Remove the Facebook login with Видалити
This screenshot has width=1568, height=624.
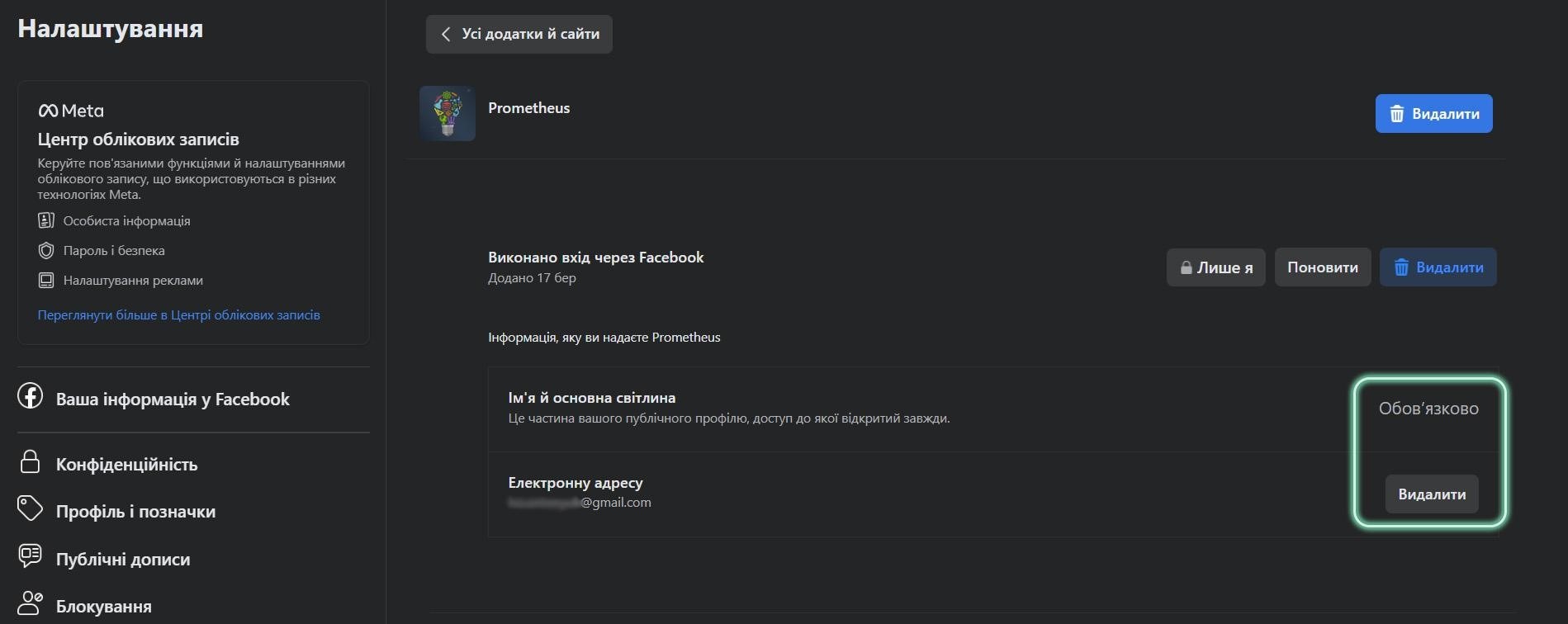[1438, 267]
